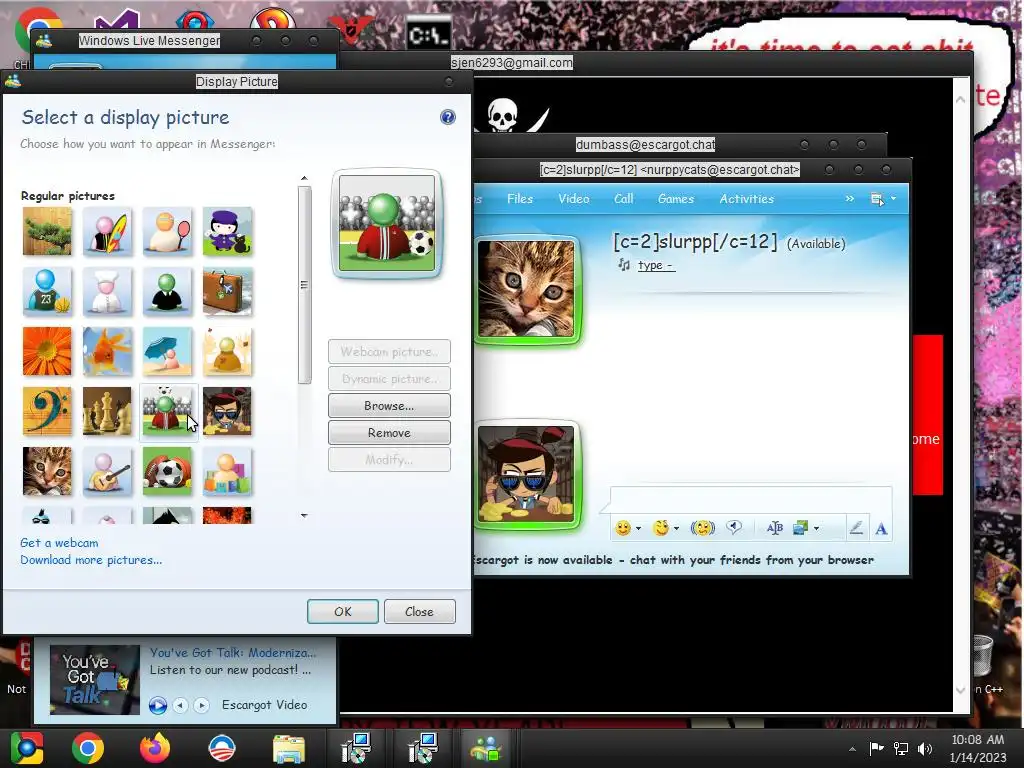Image resolution: width=1024 pixels, height=768 pixels.
Task: Open You've Got Talk headline link
Action: (x=233, y=652)
